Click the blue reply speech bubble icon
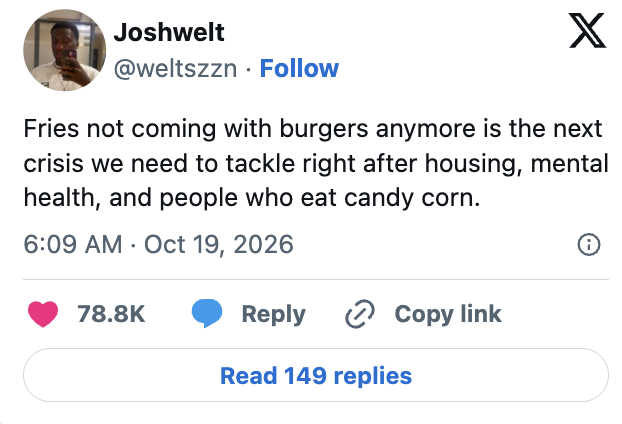The height and width of the screenshot is (424, 622). click(207, 313)
